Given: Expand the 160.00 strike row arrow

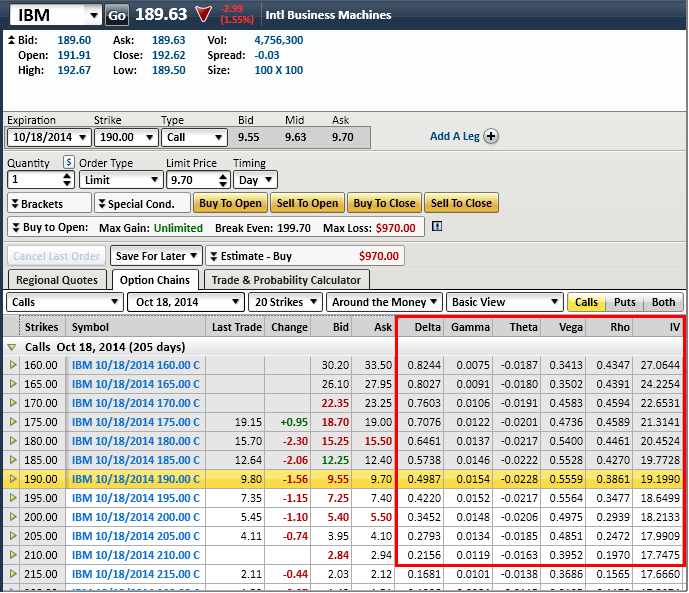Looking at the screenshot, I should coord(13,365).
